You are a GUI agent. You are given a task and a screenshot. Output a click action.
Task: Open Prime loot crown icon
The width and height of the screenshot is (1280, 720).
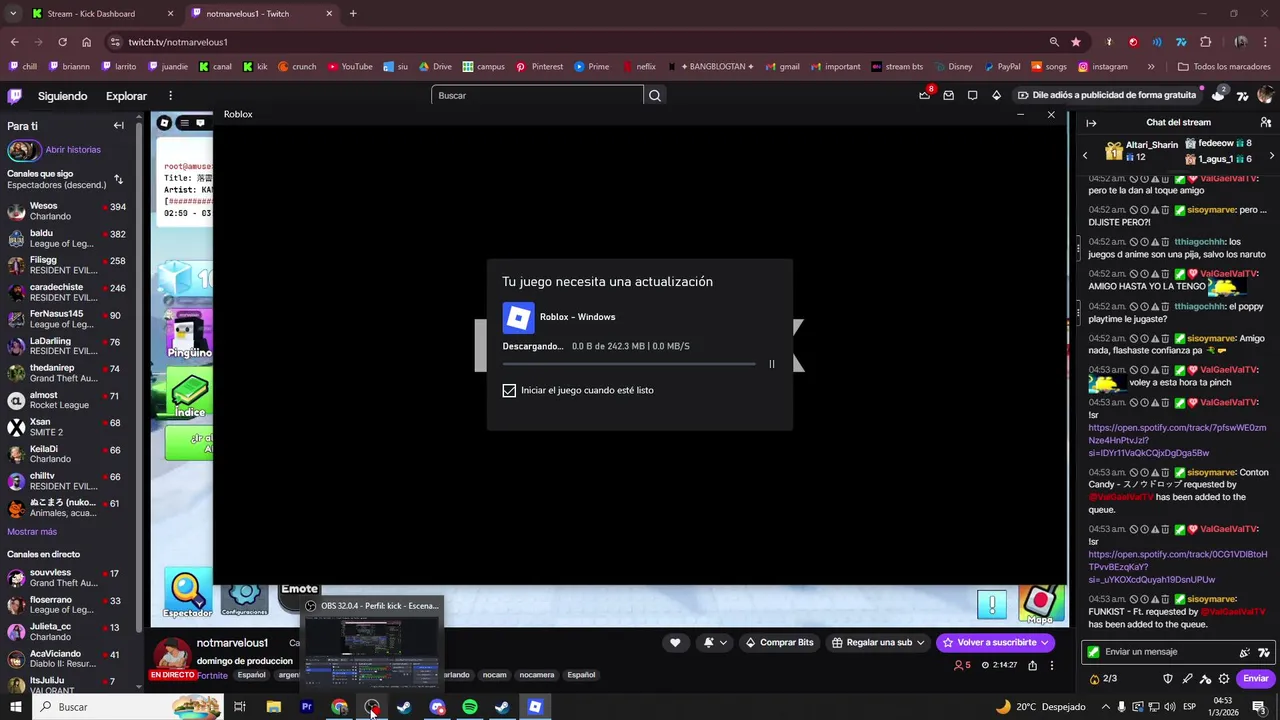tap(924, 95)
